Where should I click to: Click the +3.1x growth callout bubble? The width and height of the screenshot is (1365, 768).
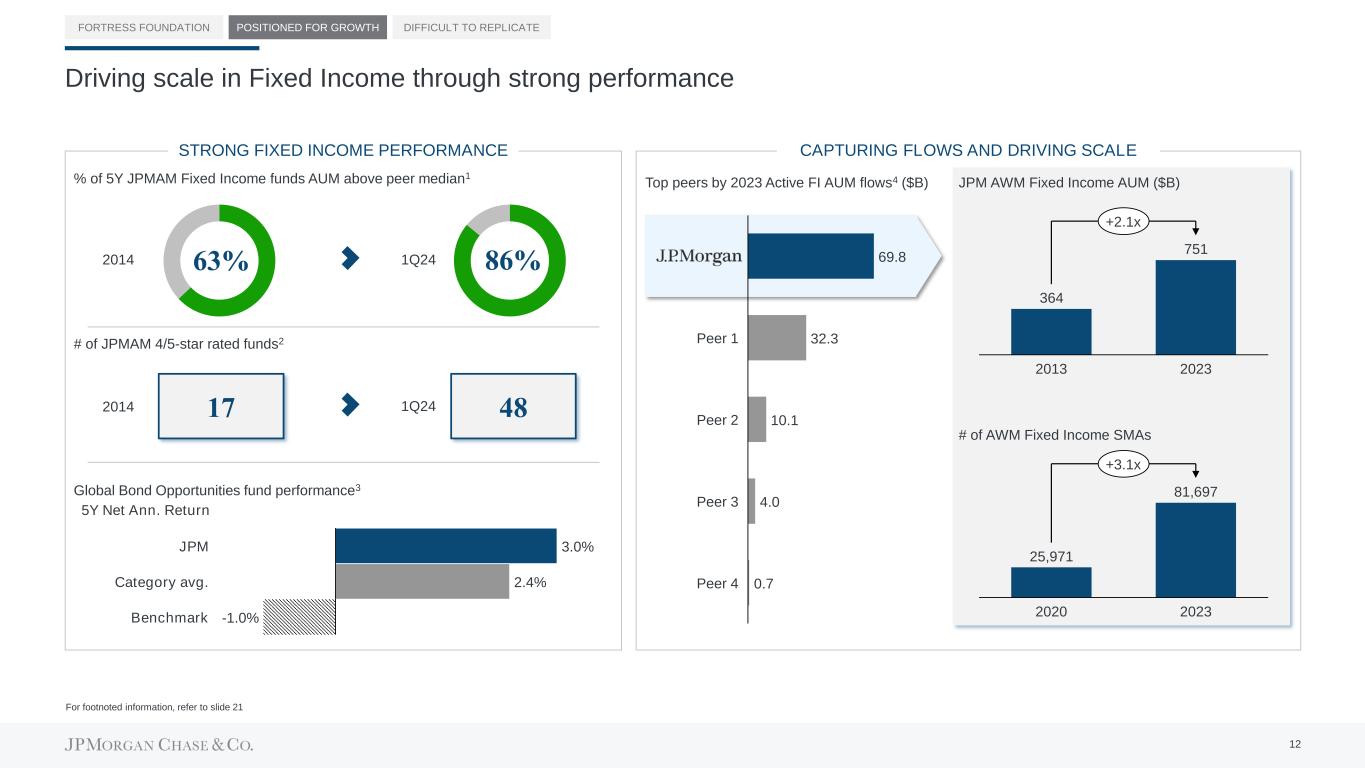[x=1123, y=464]
